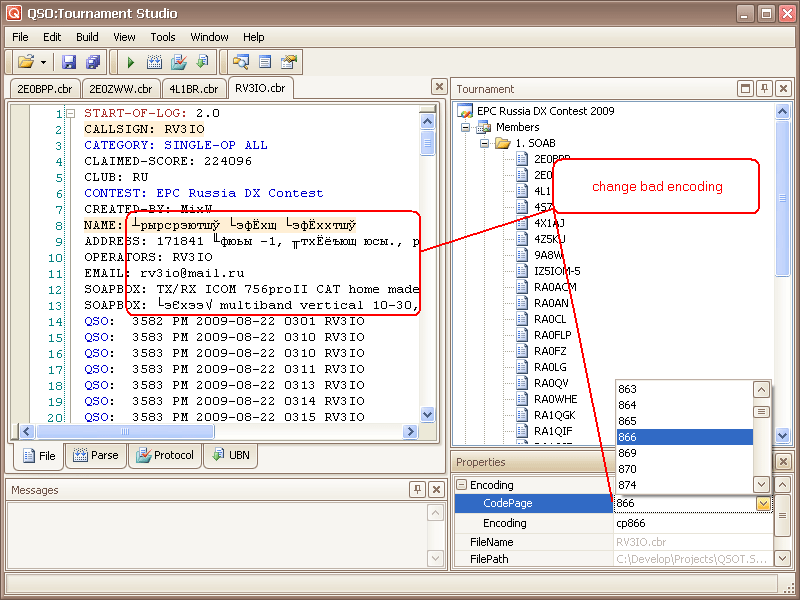Screen dimensions: 800x600
Task: Click the editor's vertical scrollbar thumb
Action: click(428, 142)
